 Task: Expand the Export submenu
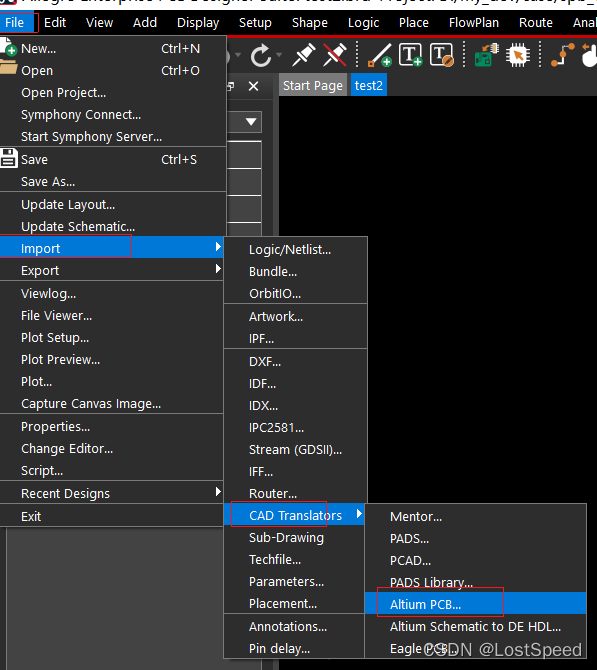(112, 270)
